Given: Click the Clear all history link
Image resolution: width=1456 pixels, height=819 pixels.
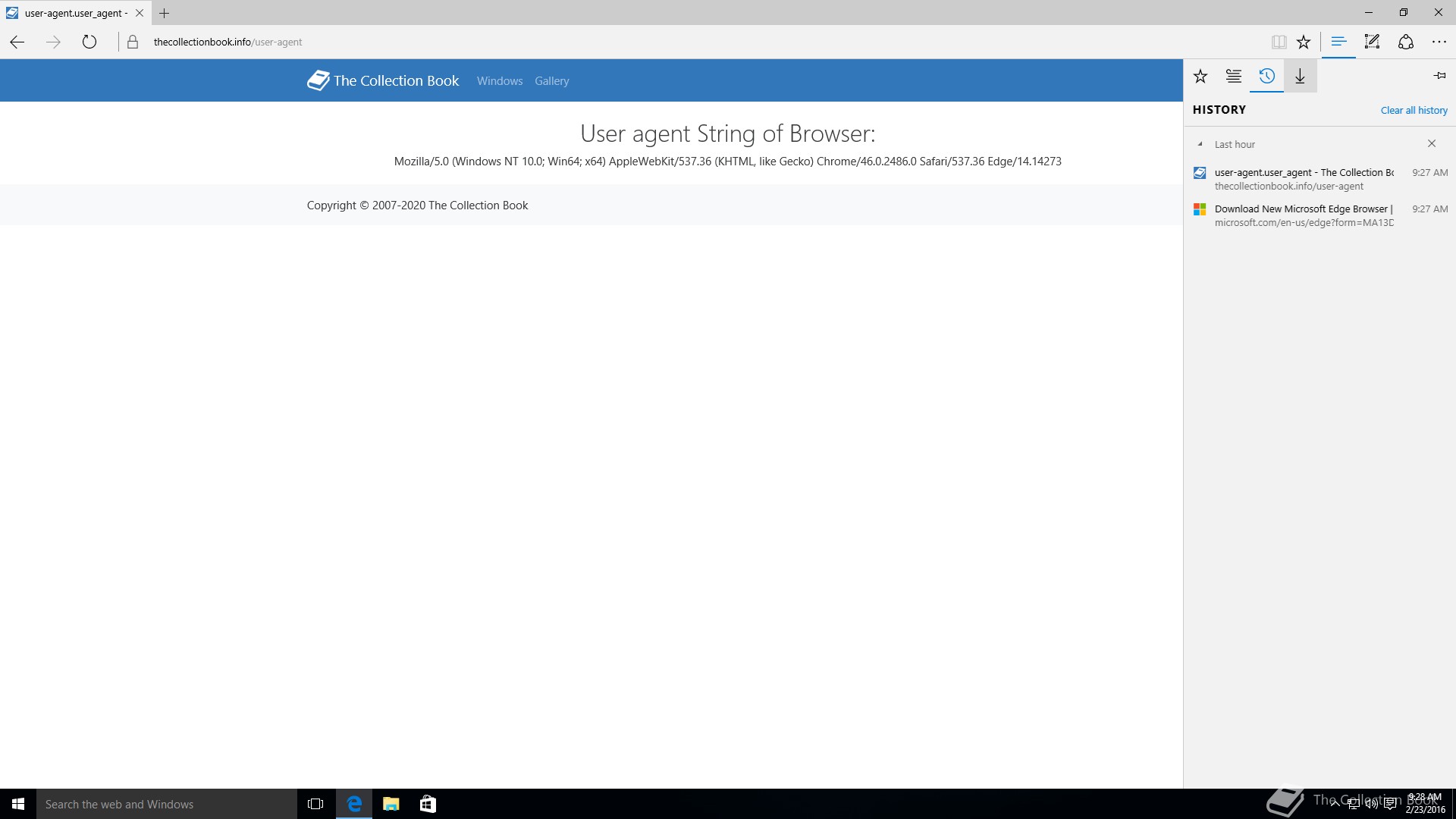Looking at the screenshot, I should pyautogui.click(x=1414, y=110).
